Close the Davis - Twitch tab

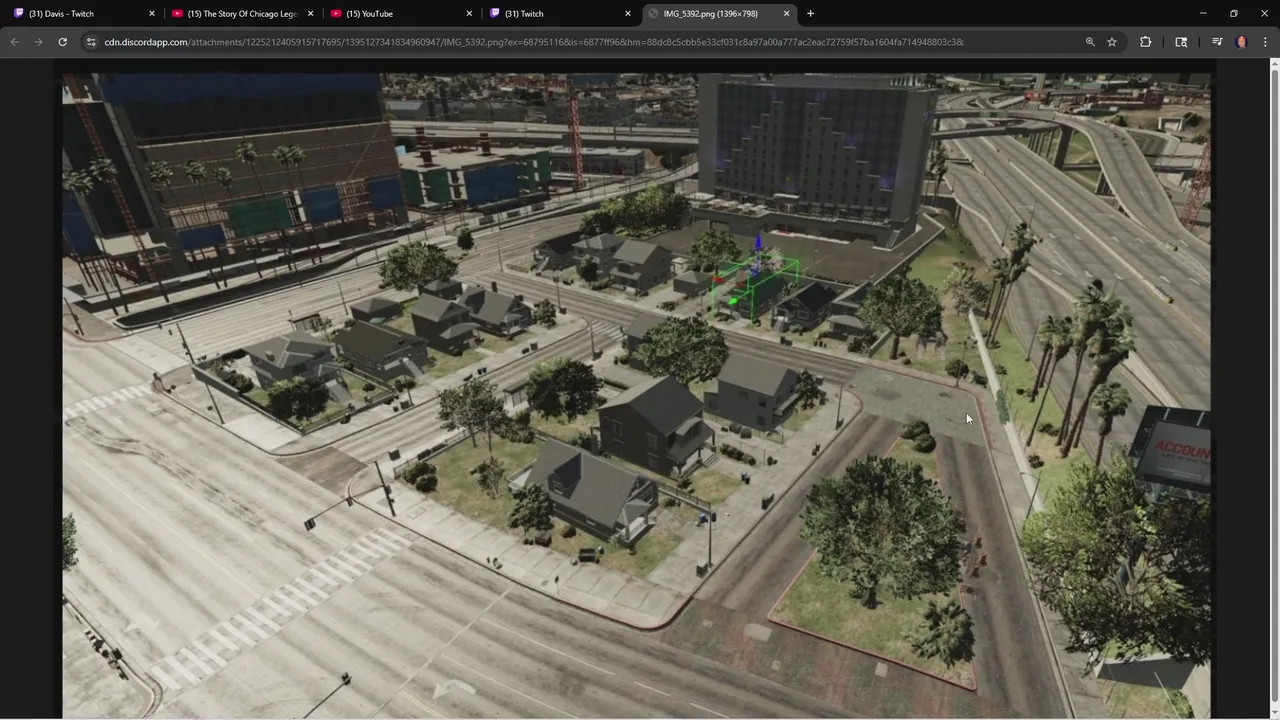click(152, 14)
